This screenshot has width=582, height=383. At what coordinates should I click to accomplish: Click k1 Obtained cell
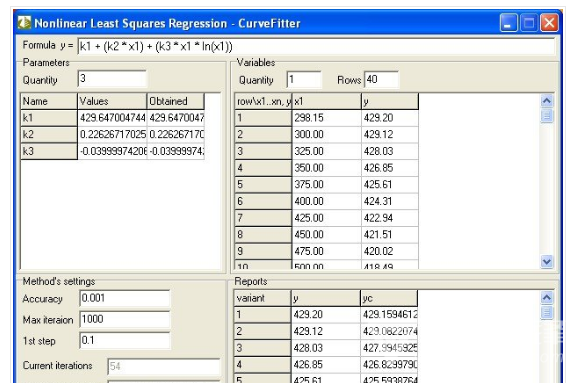click(176, 118)
